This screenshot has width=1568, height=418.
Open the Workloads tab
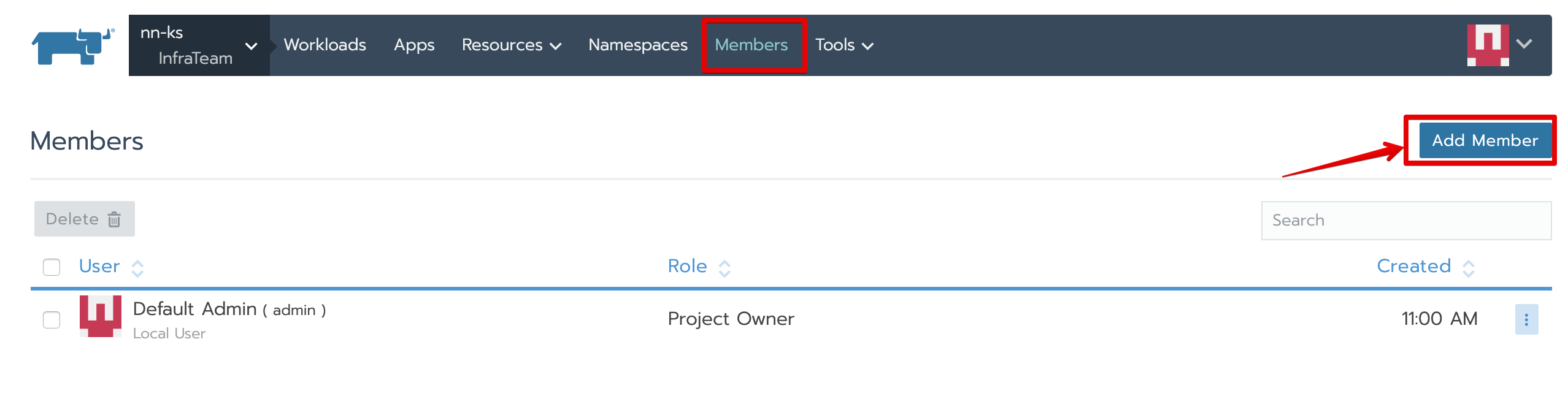point(325,45)
